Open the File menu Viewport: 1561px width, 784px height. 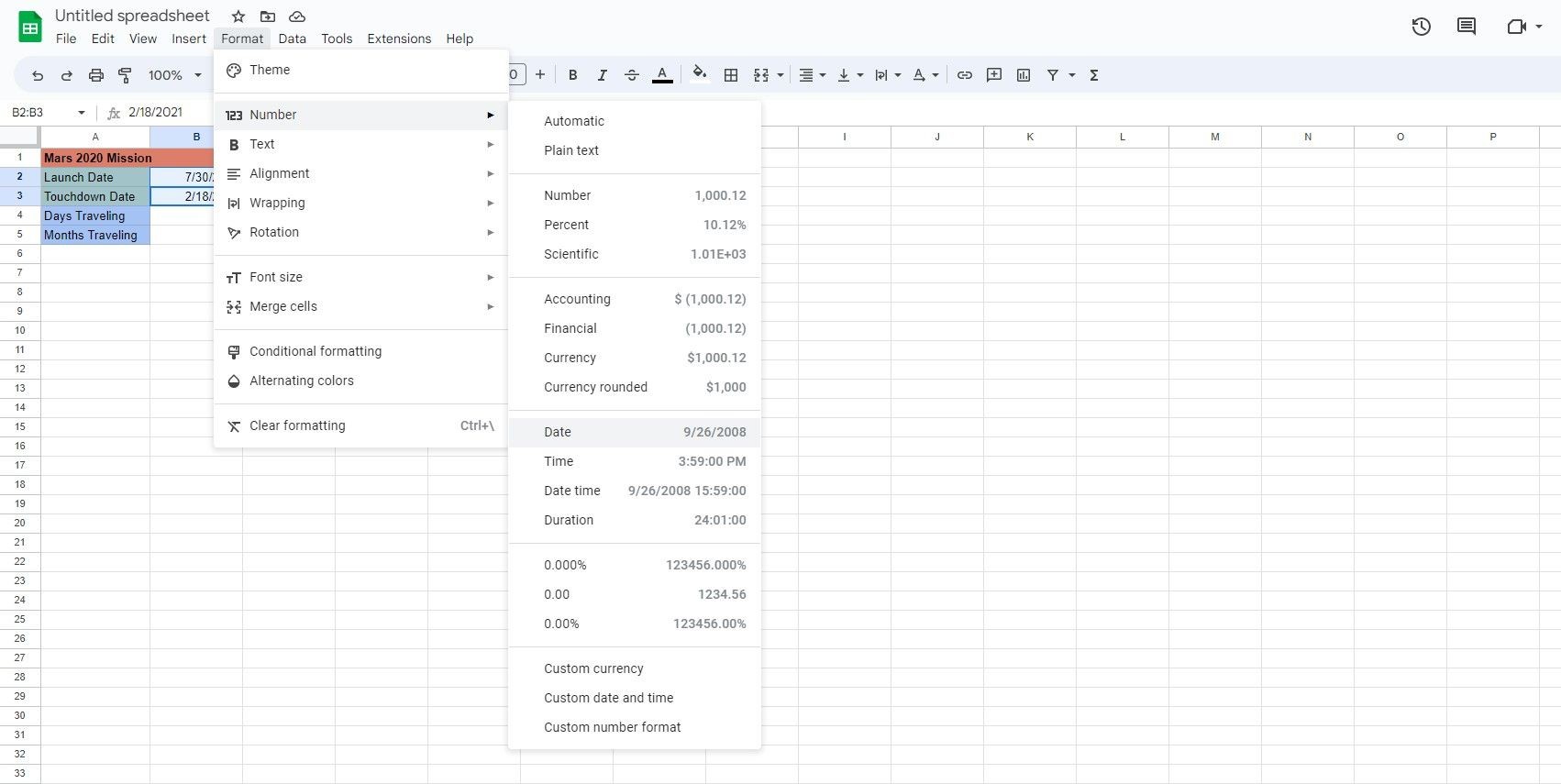click(66, 39)
